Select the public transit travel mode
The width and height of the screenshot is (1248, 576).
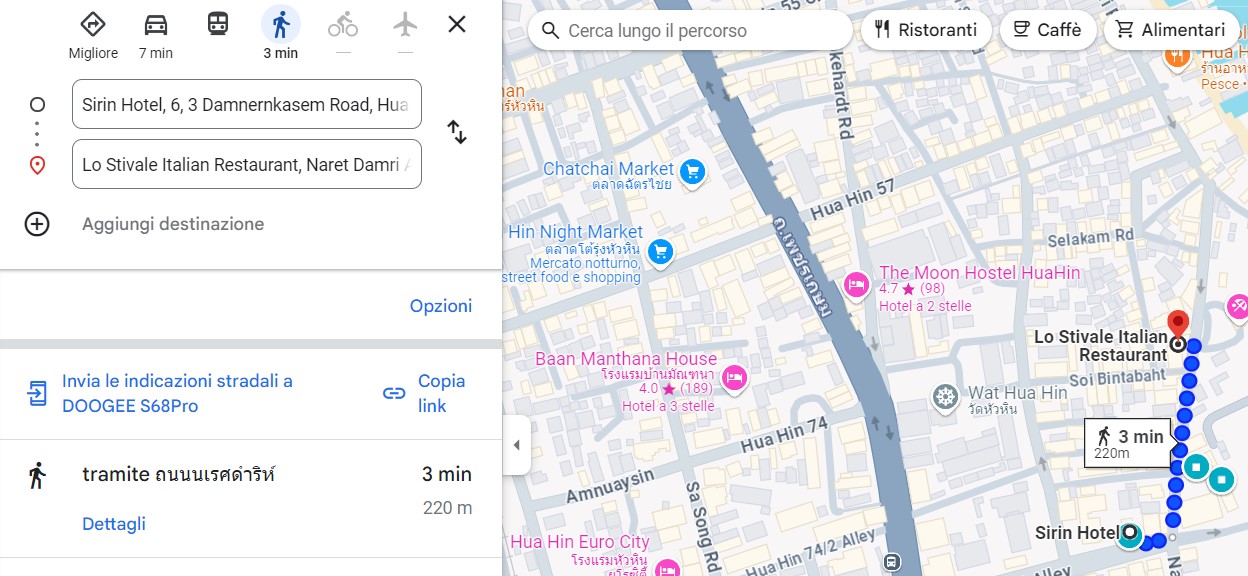(218, 24)
